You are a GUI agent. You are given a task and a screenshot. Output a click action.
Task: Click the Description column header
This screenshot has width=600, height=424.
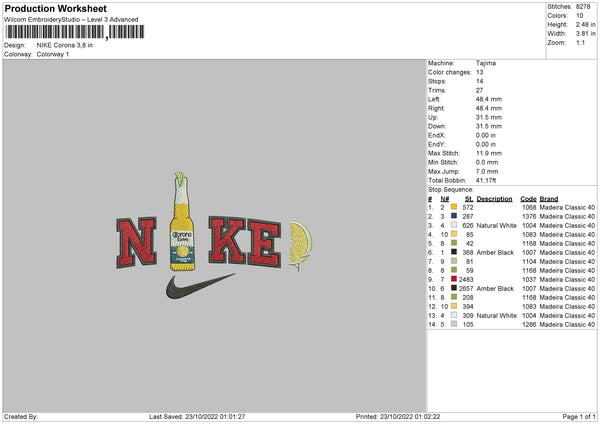pyautogui.click(x=495, y=198)
